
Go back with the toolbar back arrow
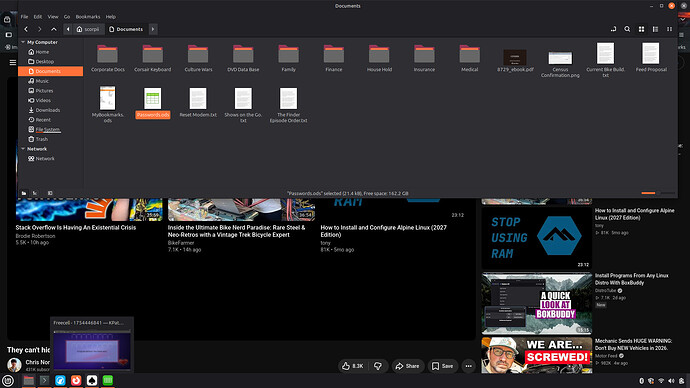26,29
